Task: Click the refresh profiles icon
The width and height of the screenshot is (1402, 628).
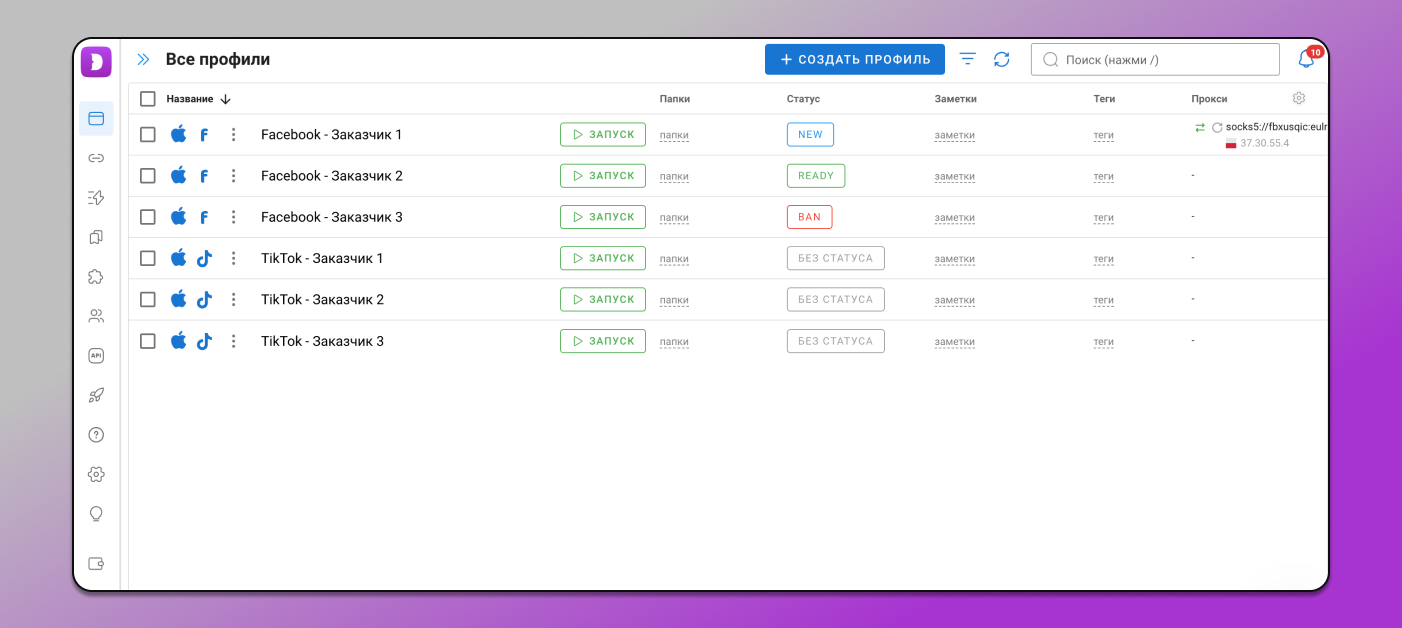Action: coord(1001,60)
